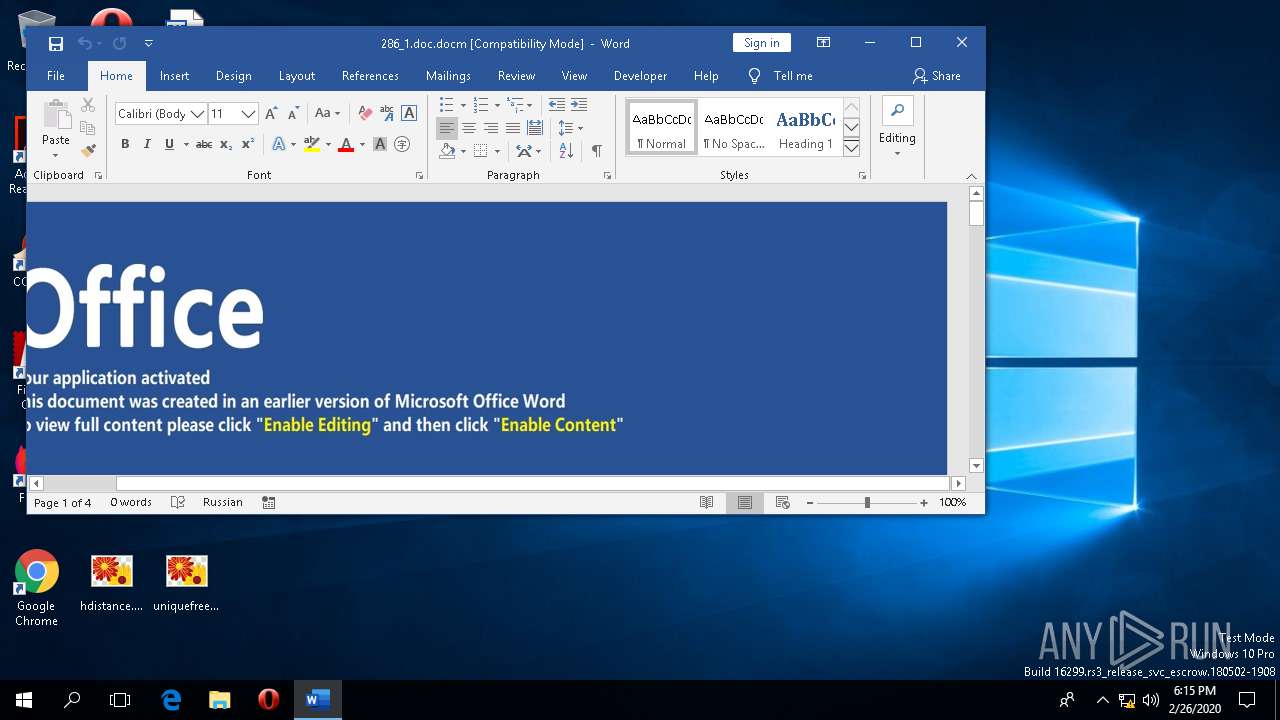Apply the Heading 1 style
1280x720 pixels.
point(805,128)
